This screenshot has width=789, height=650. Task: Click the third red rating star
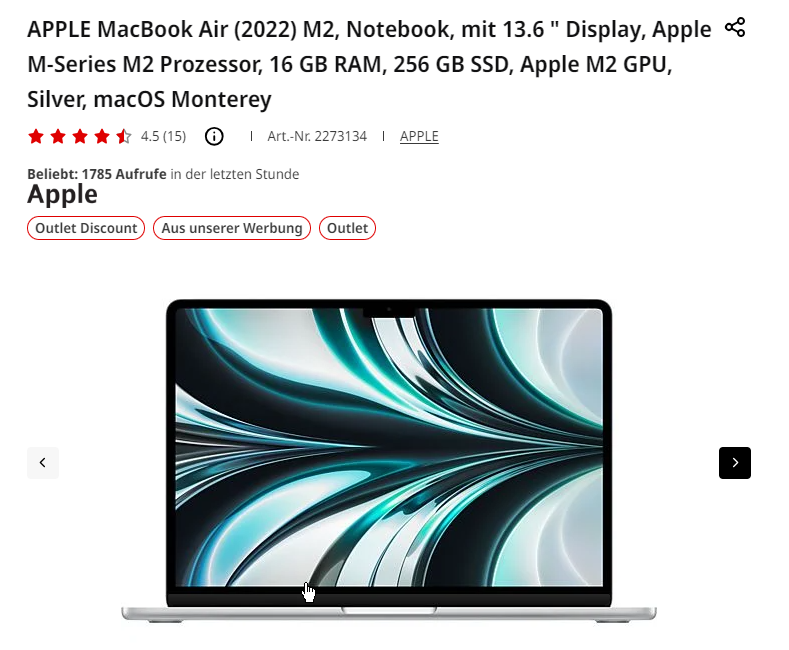tap(80, 136)
